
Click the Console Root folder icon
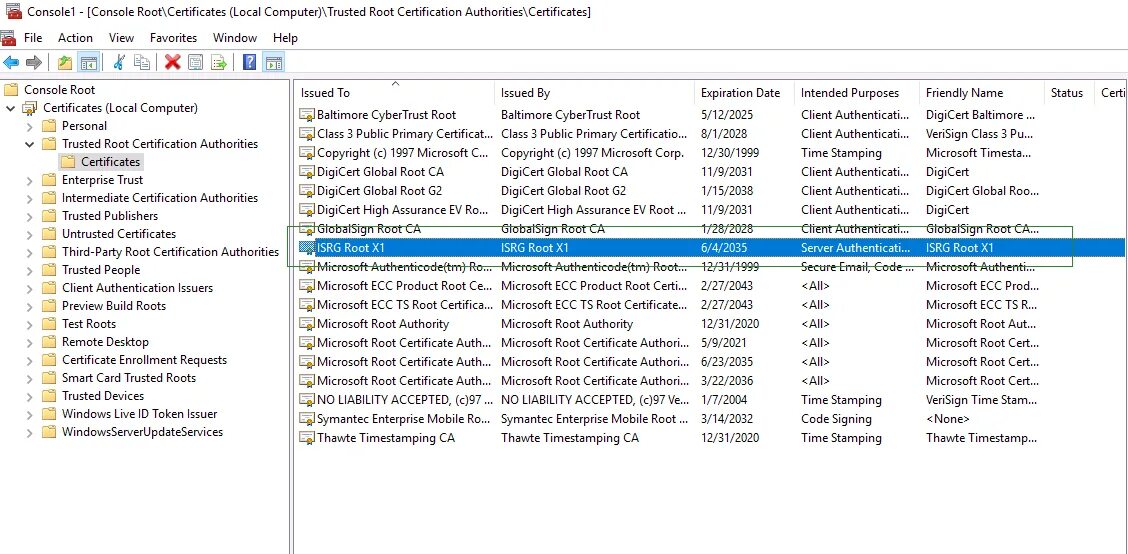point(11,90)
